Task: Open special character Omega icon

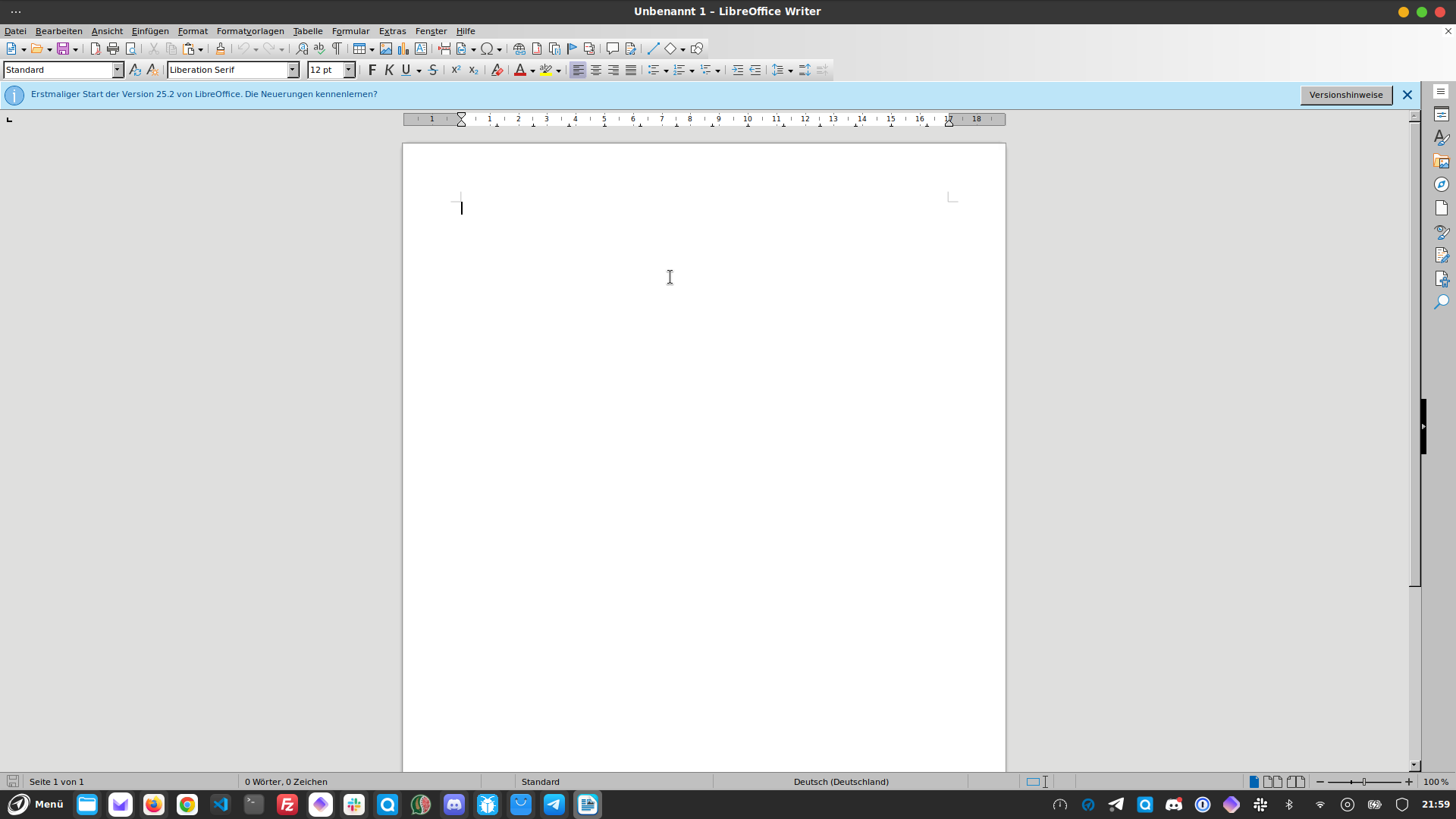Action: pyautogui.click(x=487, y=49)
